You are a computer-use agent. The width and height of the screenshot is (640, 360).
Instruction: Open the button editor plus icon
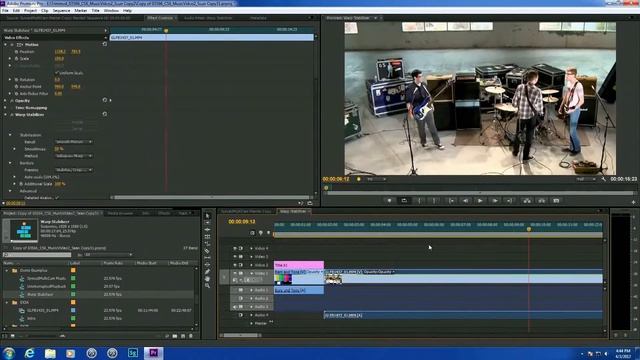click(x=633, y=202)
